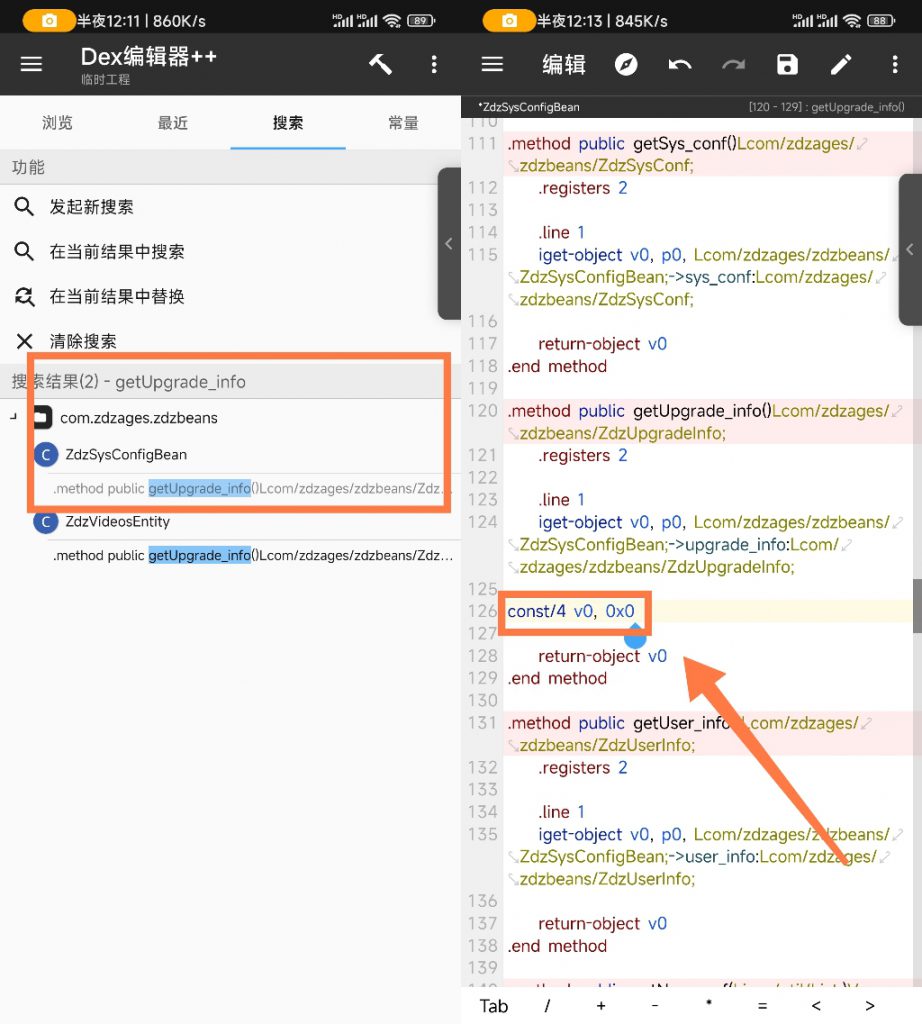Collapse the com.zdzages.zdzbeans result node
This screenshot has height=1024, width=922.
click(12, 416)
